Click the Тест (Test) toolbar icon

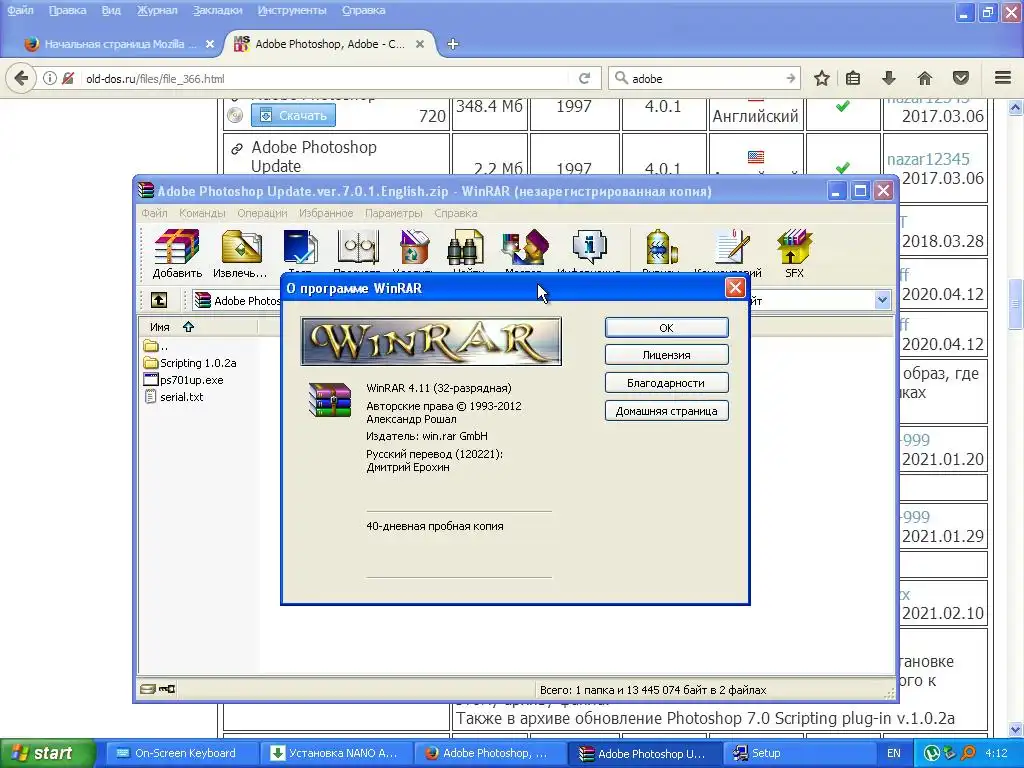[x=300, y=251]
